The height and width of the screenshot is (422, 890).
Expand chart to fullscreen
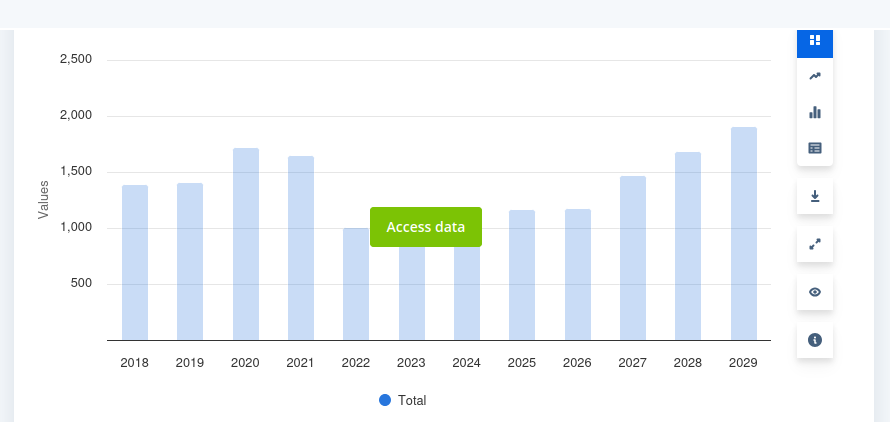click(x=815, y=244)
